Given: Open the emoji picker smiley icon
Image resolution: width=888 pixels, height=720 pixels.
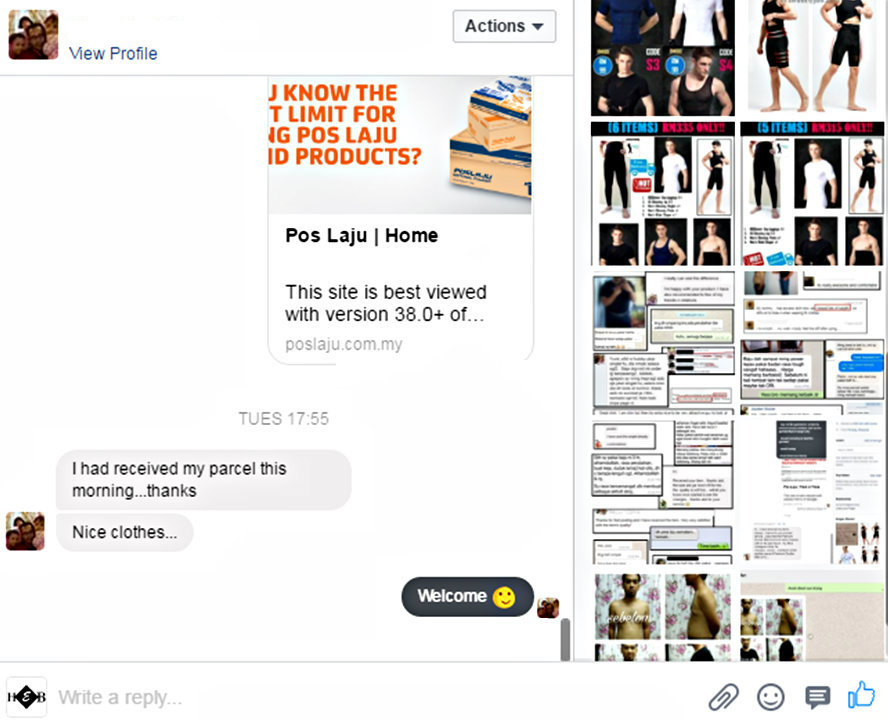Looking at the screenshot, I should pyautogui.click(x=771, y=697).
